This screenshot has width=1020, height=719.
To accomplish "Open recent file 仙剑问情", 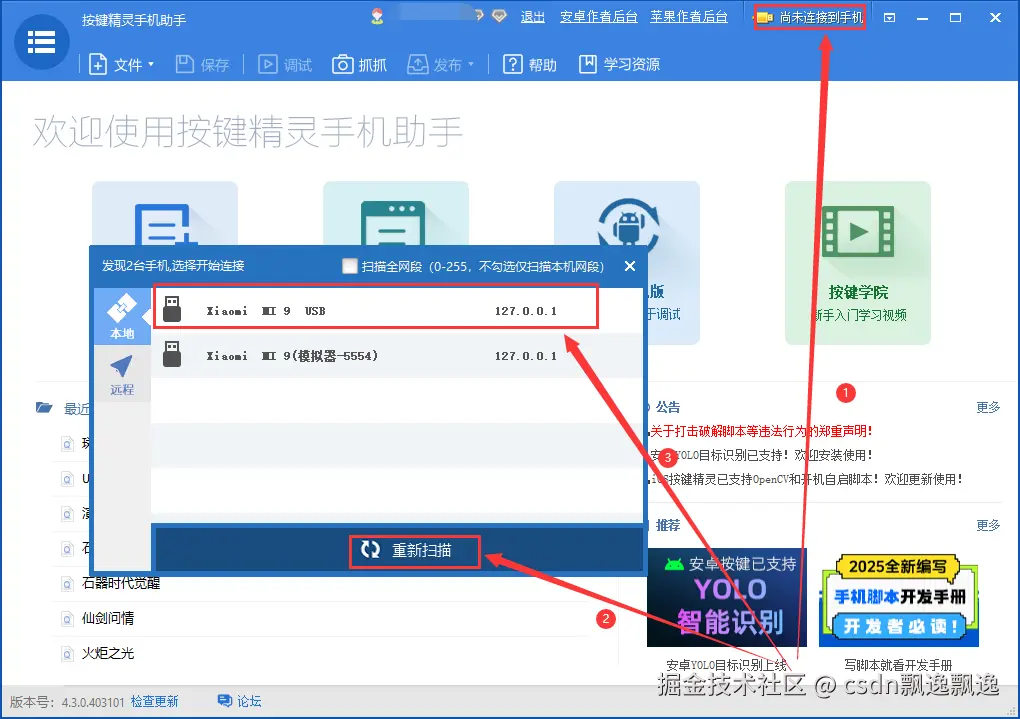I will pyautogui.click(x=108, y=618).
